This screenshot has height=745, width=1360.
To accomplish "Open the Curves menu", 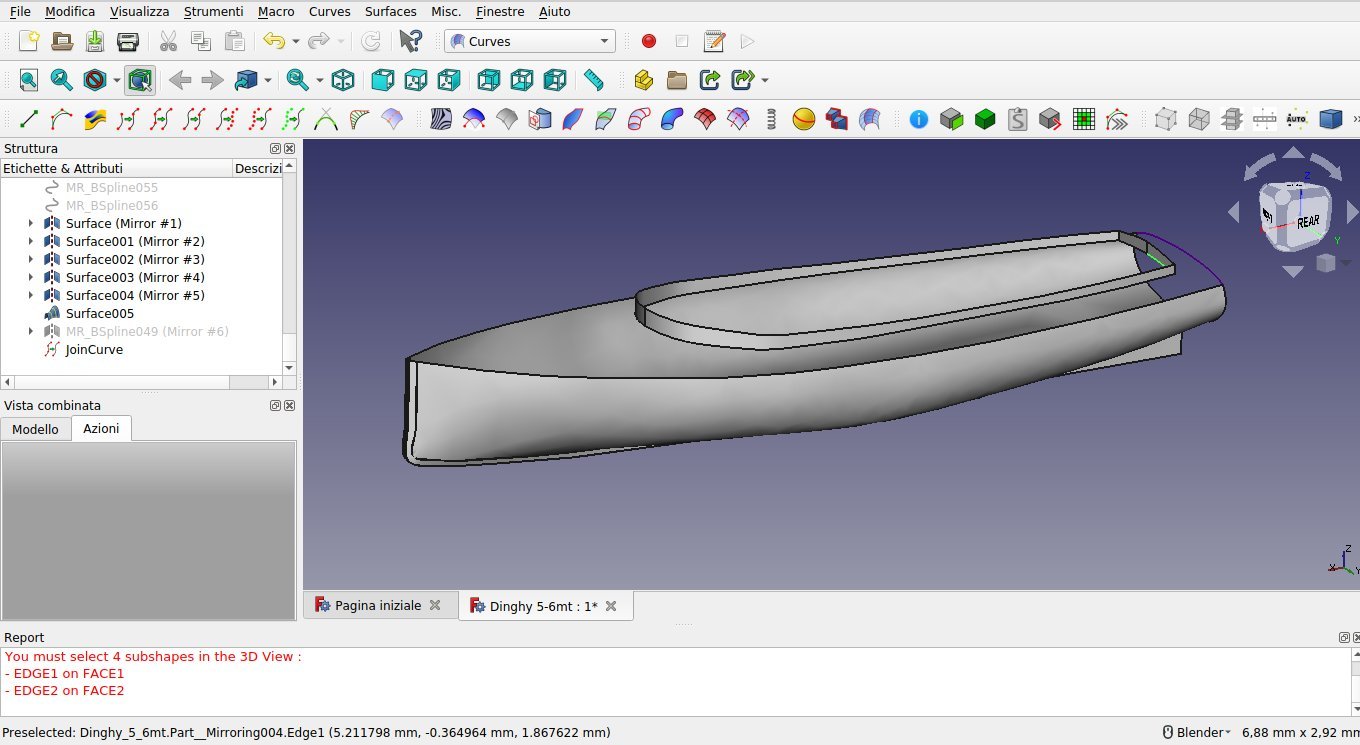I will click(330, 11).
